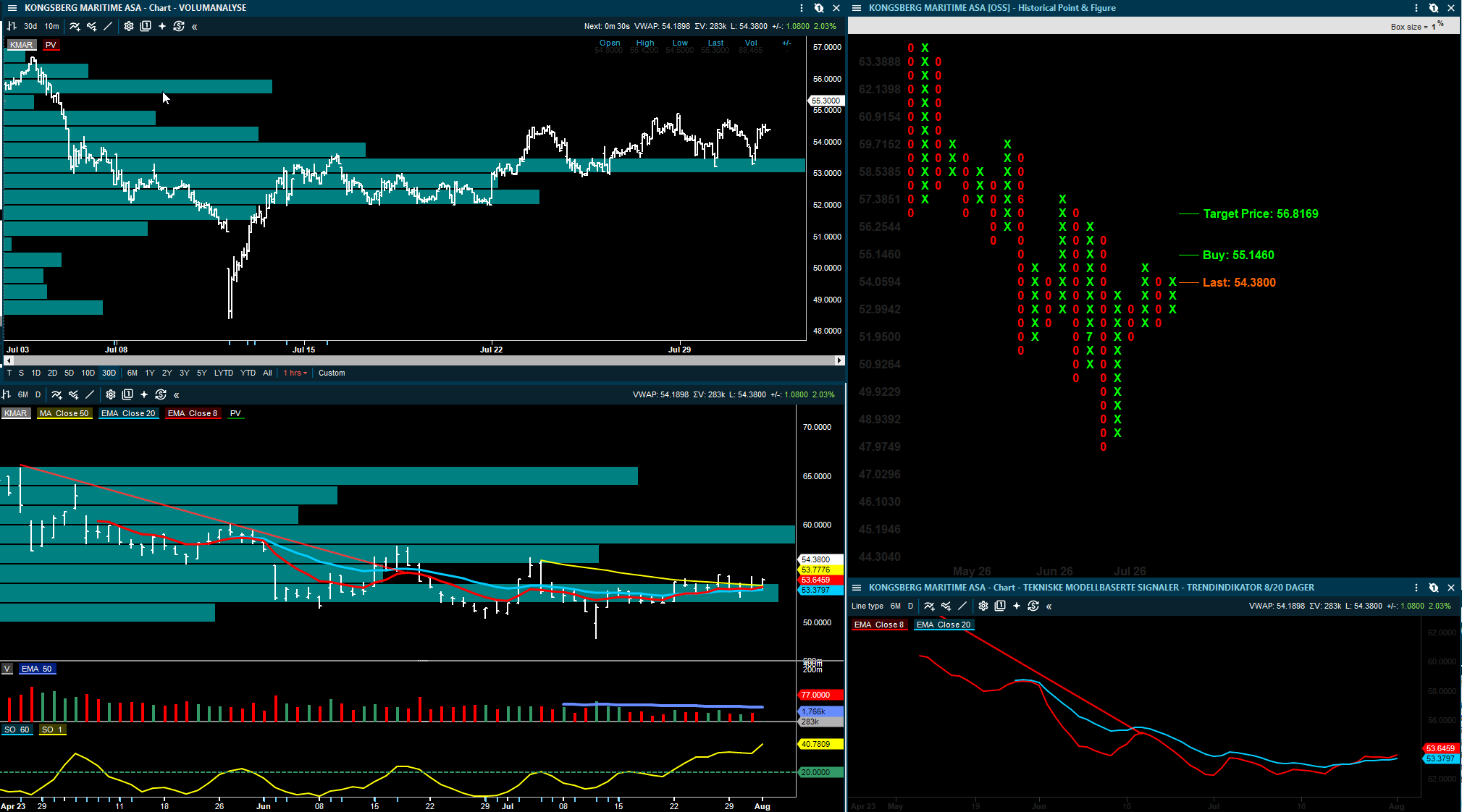Collapse the Trendindikator chart toolbar
Viewport: 1462px width, 812px height.
(x=1049, y=606)
